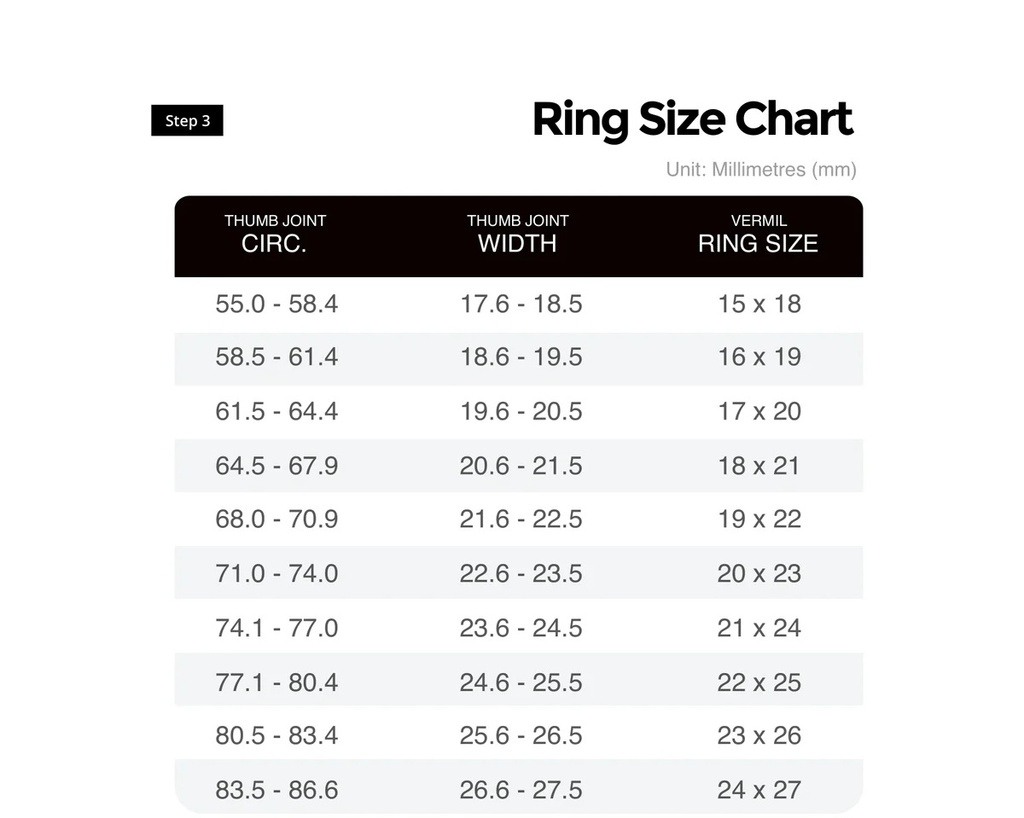Pick the 18.6 - 19.5 width cell
1024x818 pixels.
click(x=521, y=357)
